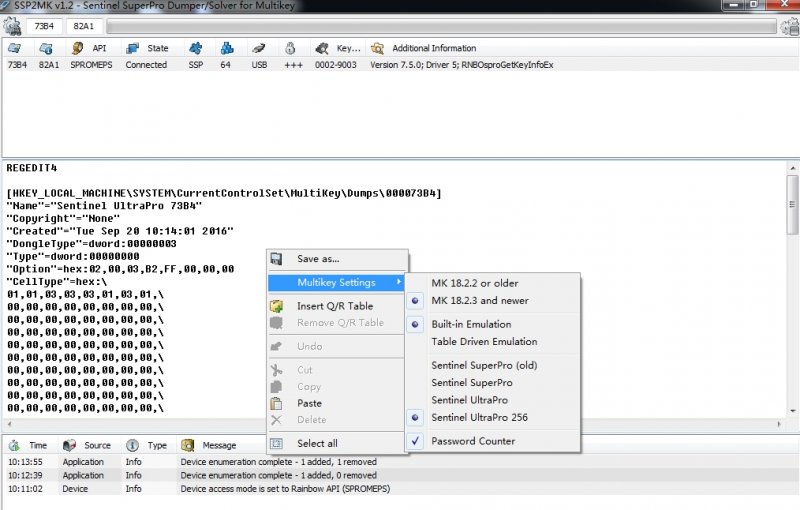Image resolution: width=800 pixels, height=510 pixels.
Task: Click the USB connector column header icon
Action: (x=259, y=48)
